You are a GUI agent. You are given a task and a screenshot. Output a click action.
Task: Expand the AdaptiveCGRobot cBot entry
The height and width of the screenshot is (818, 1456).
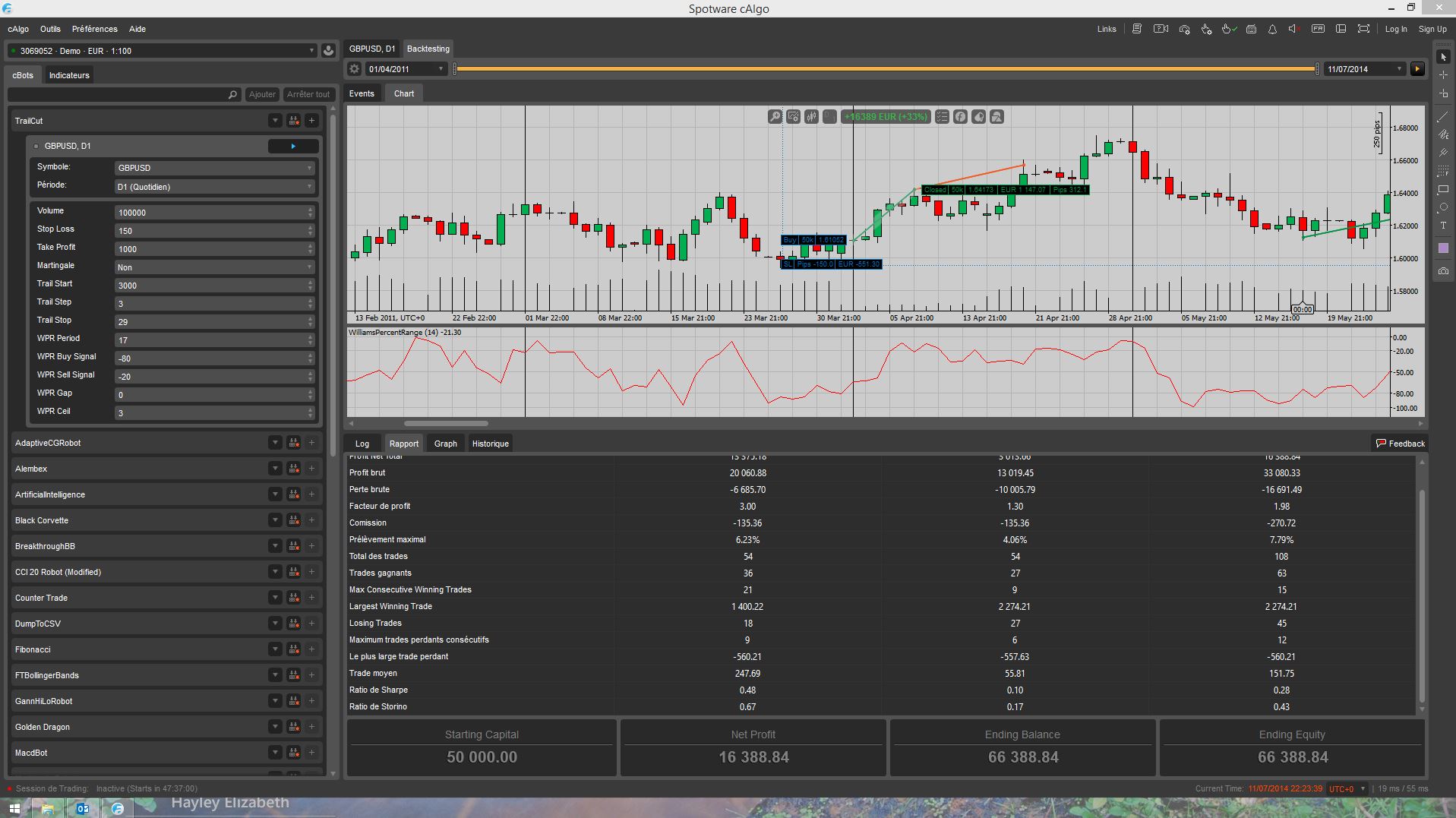click(x=274, y=442)
